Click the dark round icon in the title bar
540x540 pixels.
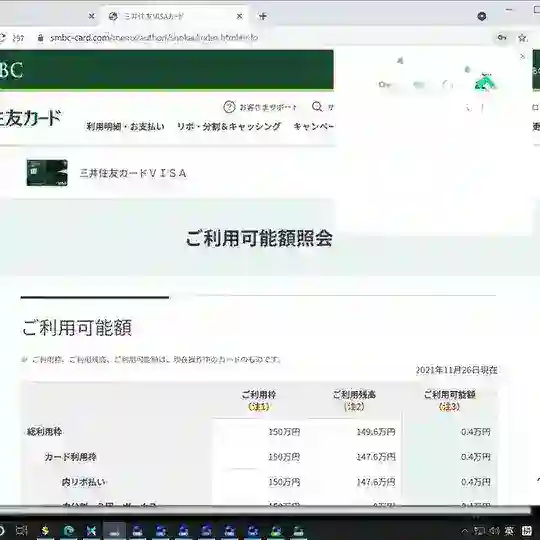tap(482, 16)
